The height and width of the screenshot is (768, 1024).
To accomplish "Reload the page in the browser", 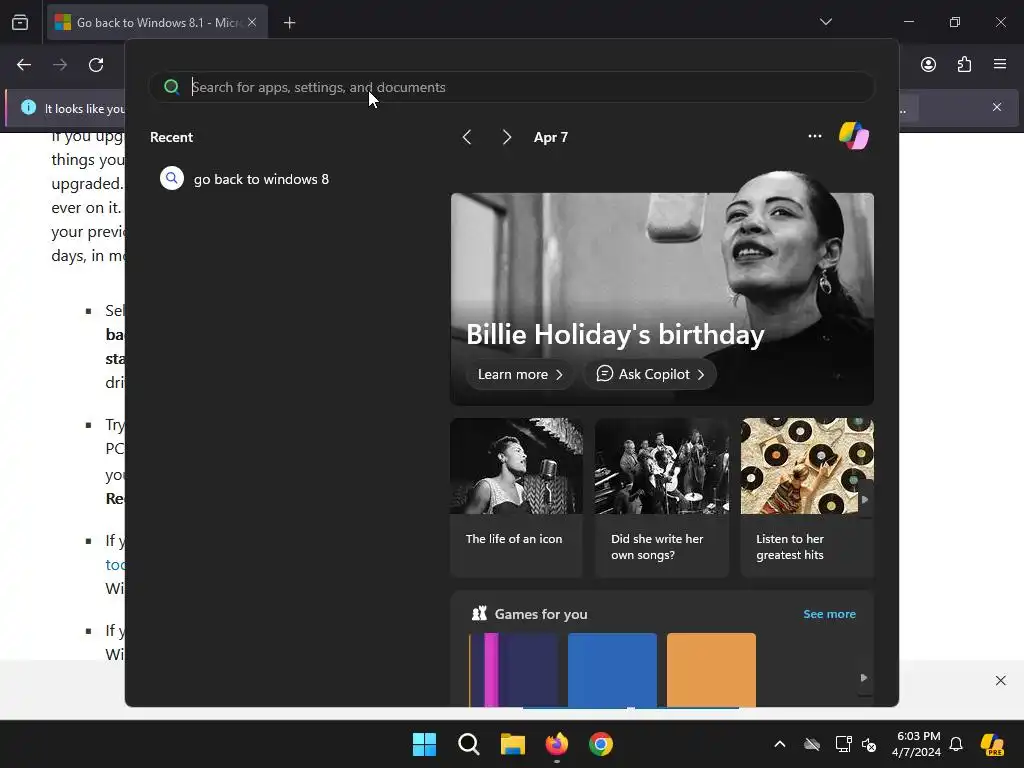I will pos(96,65).
